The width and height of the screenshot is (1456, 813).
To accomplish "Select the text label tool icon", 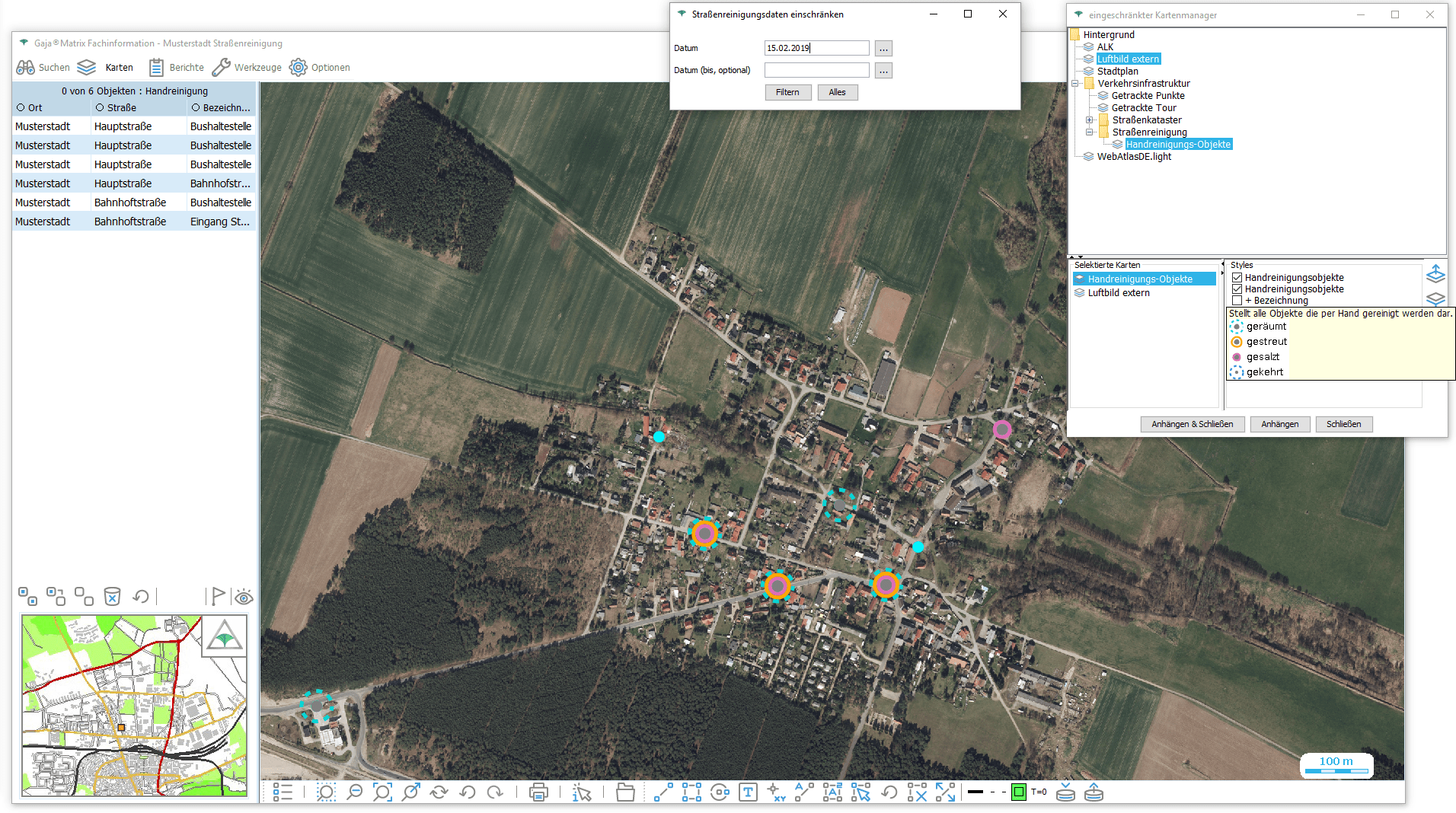I will point(748,792).
